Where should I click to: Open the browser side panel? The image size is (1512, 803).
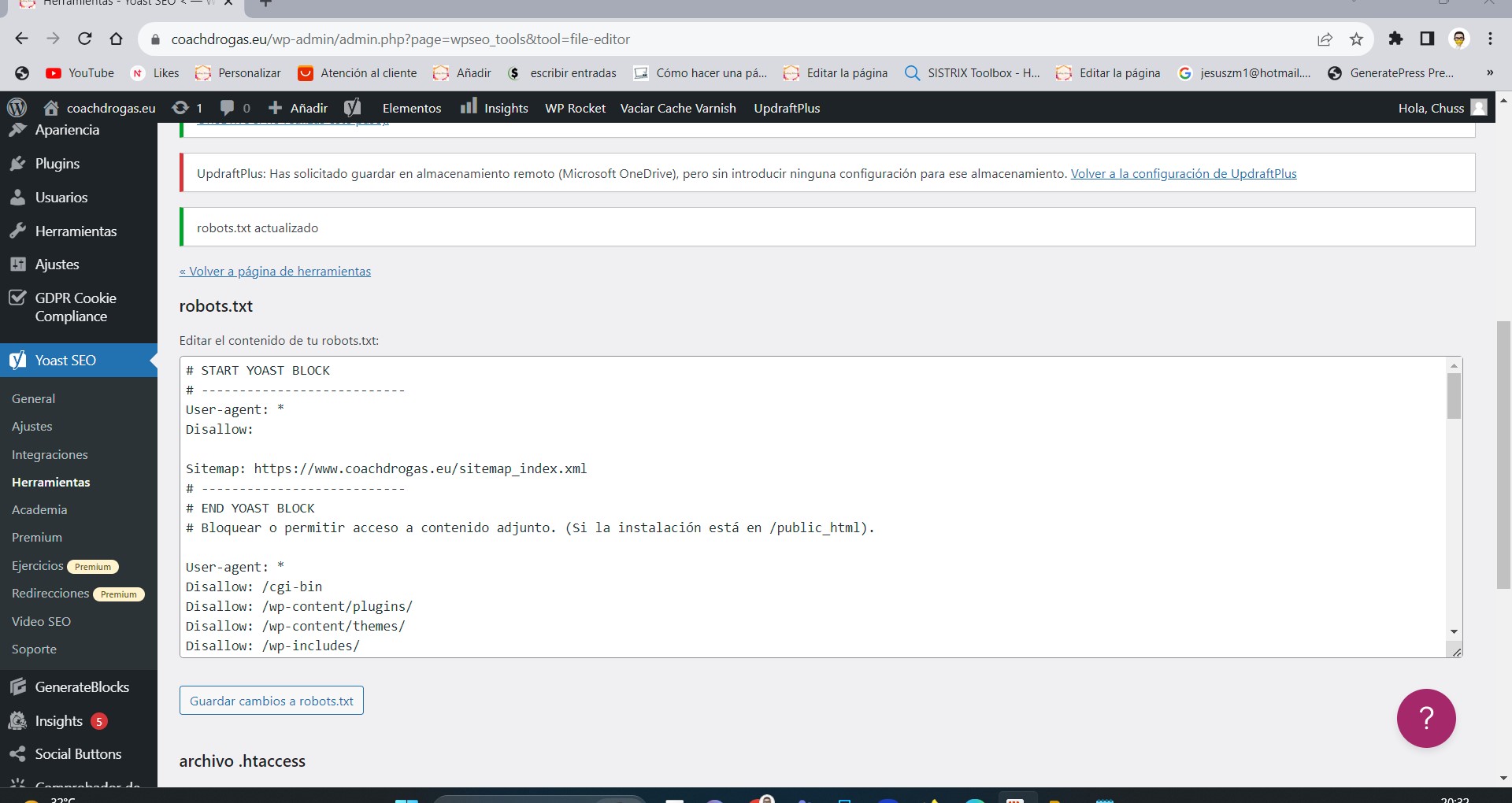tap(1427, 39)
